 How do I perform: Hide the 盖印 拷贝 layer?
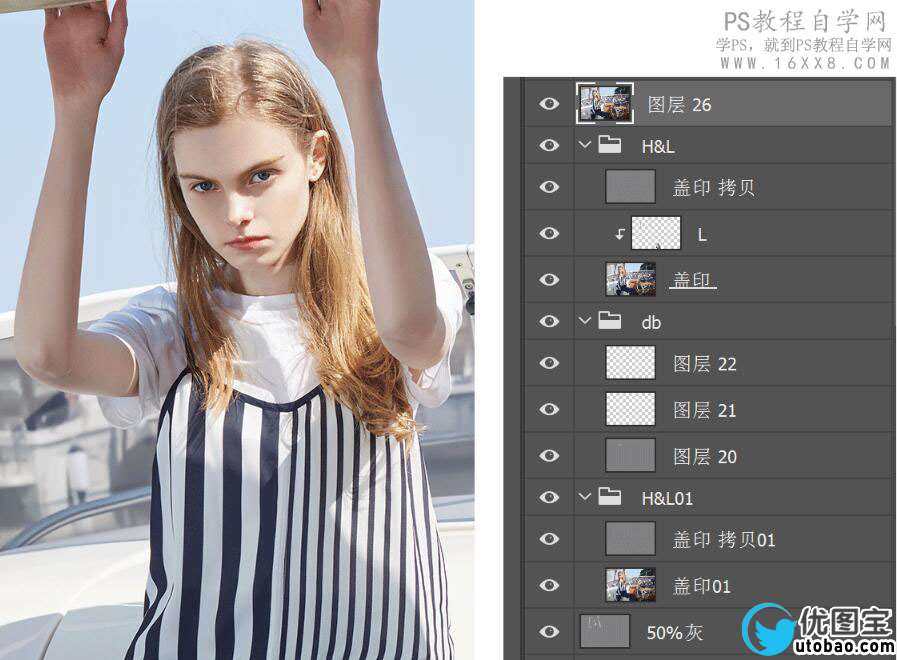pos(549,186)
